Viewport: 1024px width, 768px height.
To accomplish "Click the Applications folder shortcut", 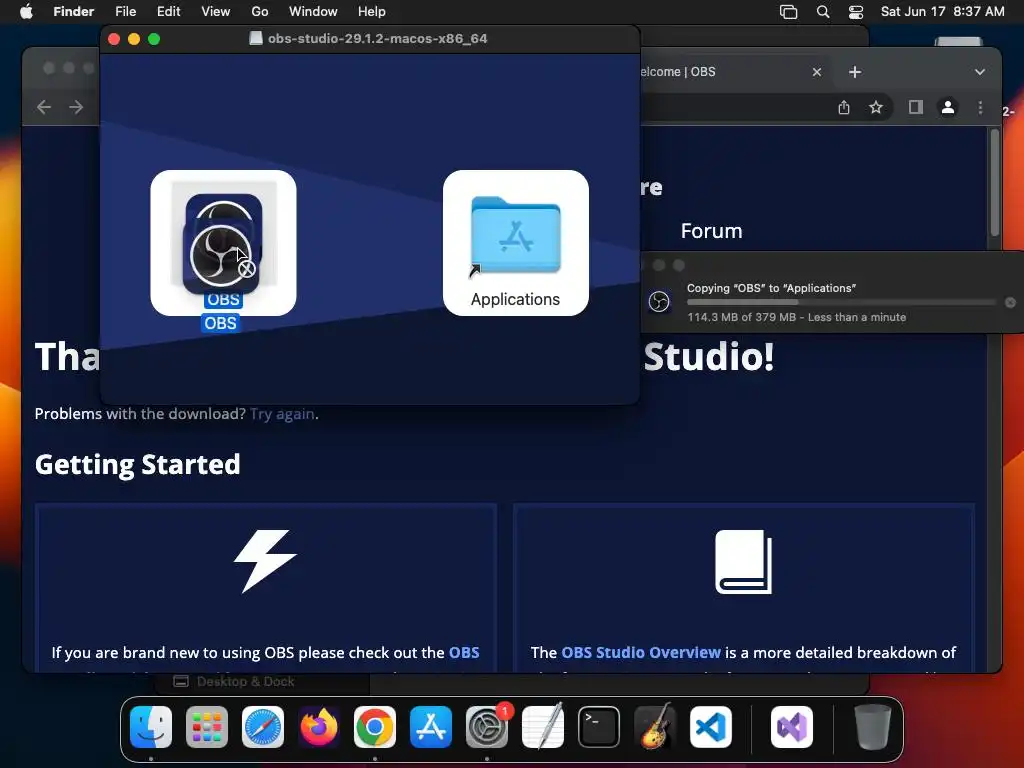I will point(516,243).
